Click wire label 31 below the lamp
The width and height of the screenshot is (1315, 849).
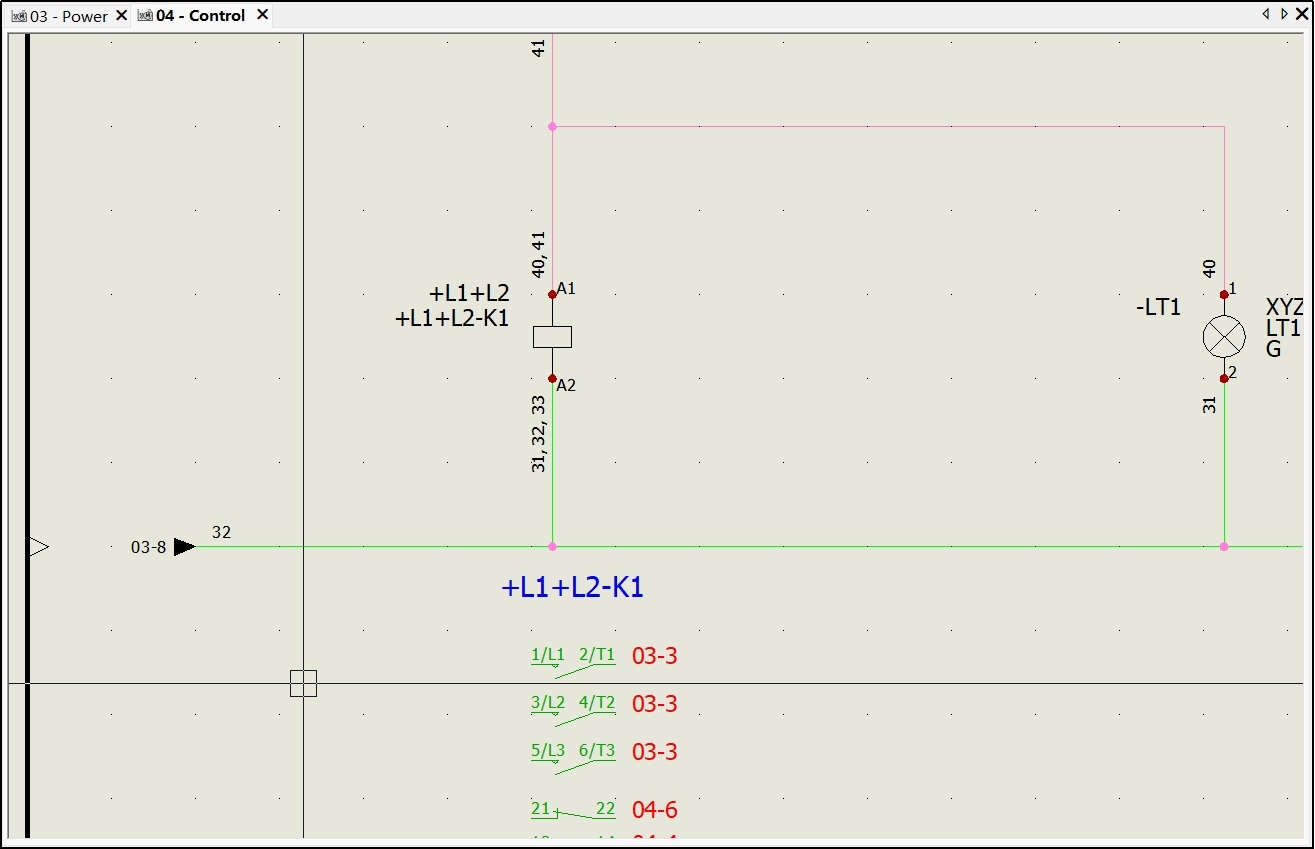point(1210,405)
